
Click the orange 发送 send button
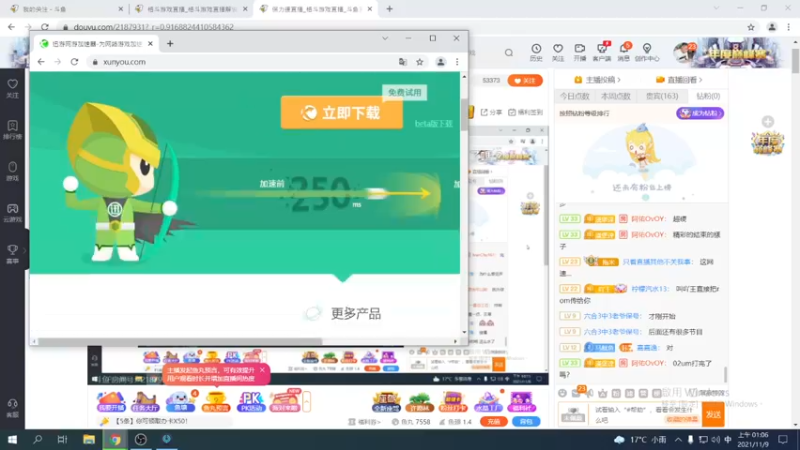[x=713, y=415]
